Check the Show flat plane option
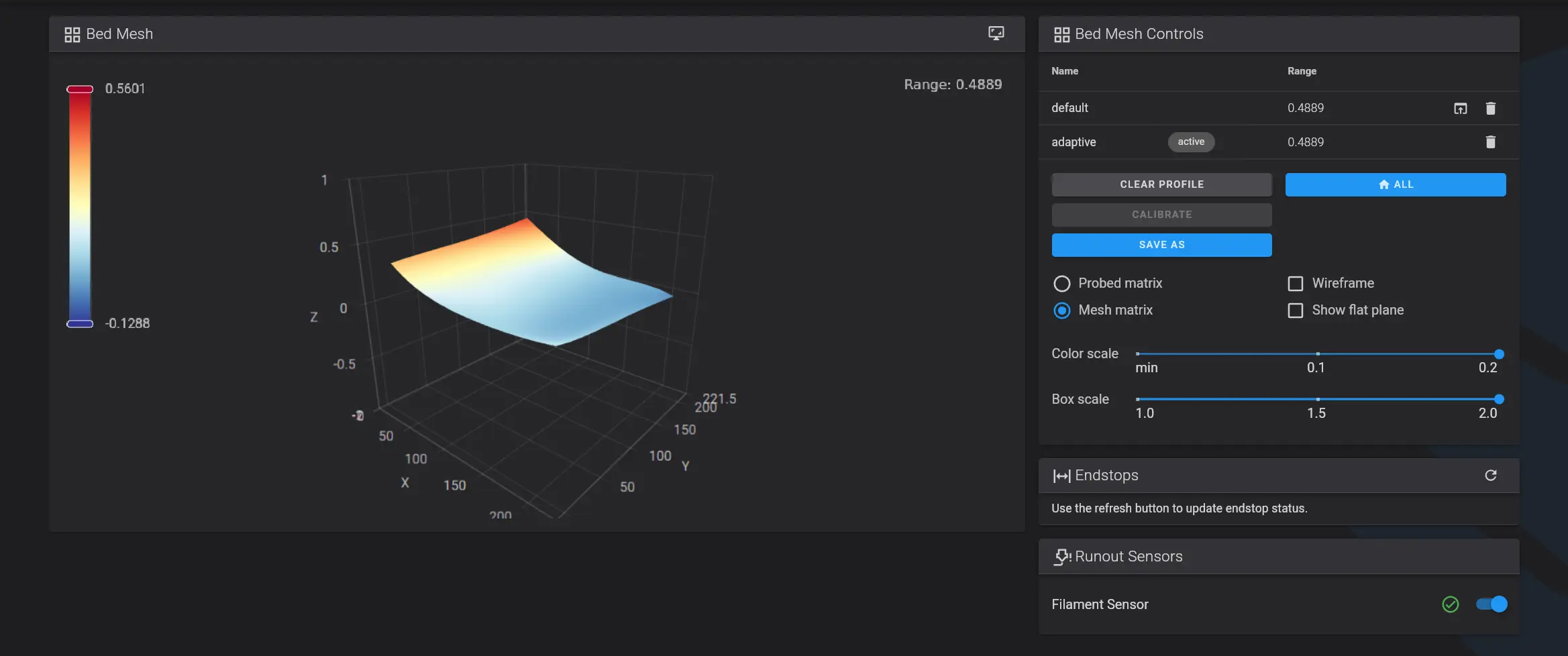The height and width of the screenshot is (656, 1568). [1295, 311]
